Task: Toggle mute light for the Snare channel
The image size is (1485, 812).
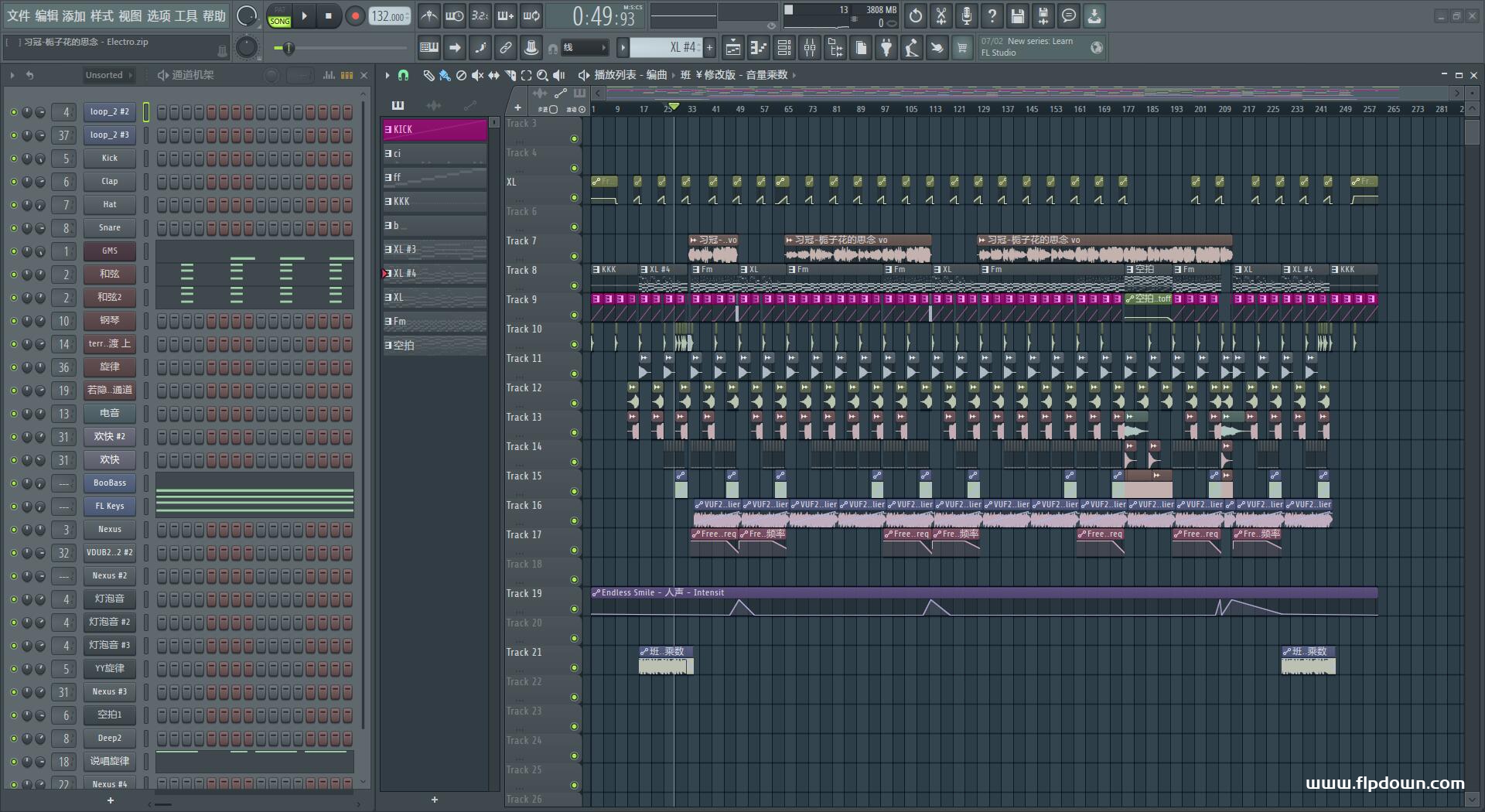Action: tap(13, 228)
